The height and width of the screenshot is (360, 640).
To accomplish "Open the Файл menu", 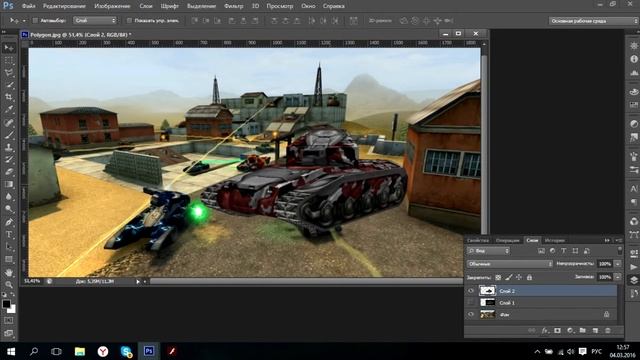I will click(x=28, y=6).
